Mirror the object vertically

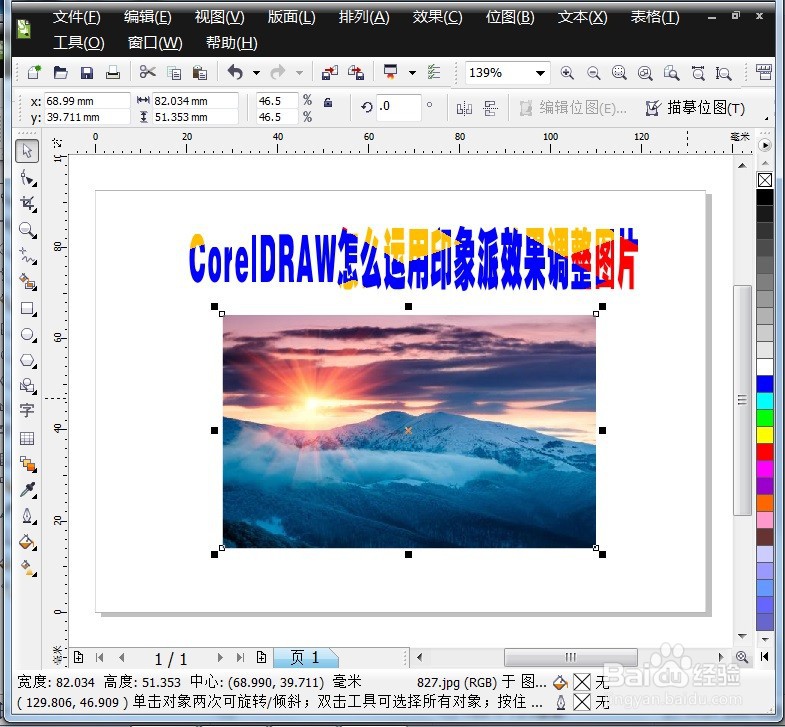490,108
